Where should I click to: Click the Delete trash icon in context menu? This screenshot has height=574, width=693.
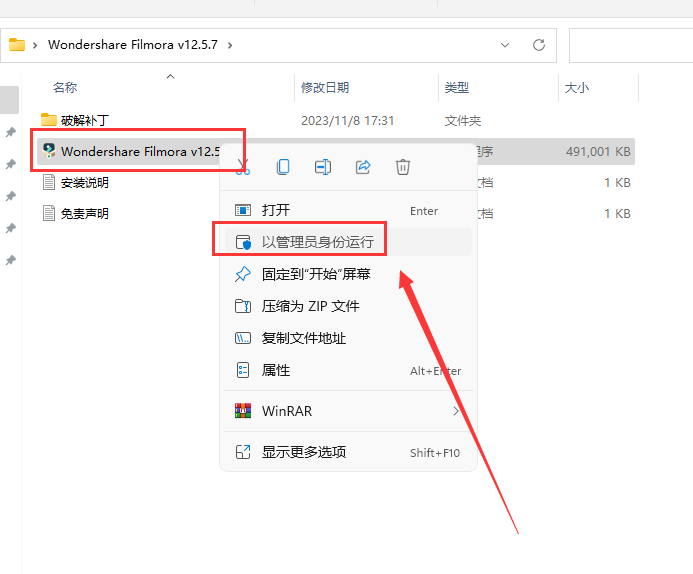(403, 167)
